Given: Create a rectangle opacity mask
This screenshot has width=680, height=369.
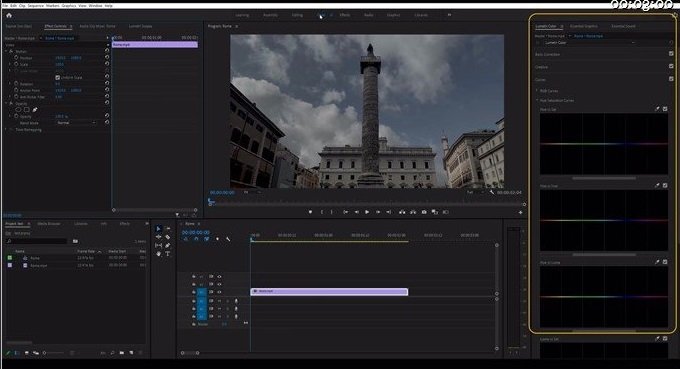Looking at the screenshot, I should 26,110.
